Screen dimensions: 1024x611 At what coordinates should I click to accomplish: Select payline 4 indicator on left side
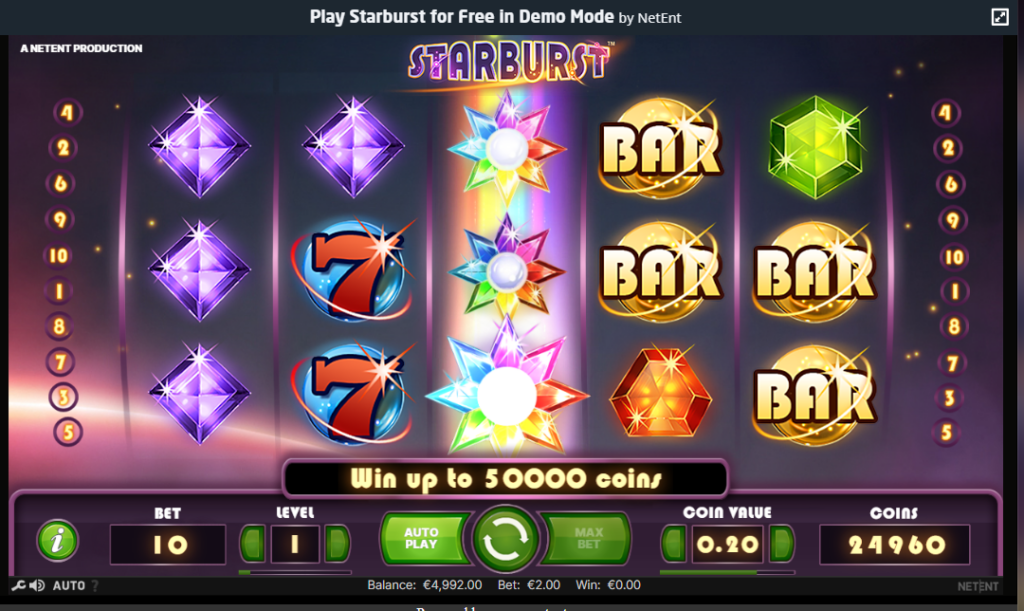[x=67, y=112]
